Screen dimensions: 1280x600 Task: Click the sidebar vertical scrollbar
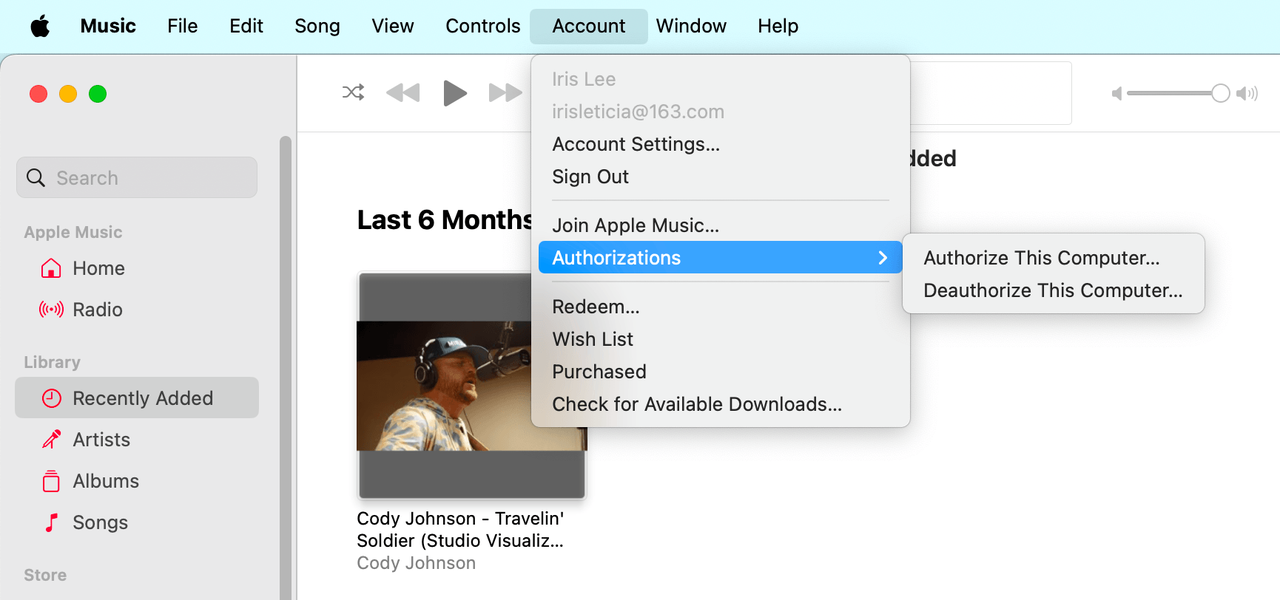pos(285,367)
